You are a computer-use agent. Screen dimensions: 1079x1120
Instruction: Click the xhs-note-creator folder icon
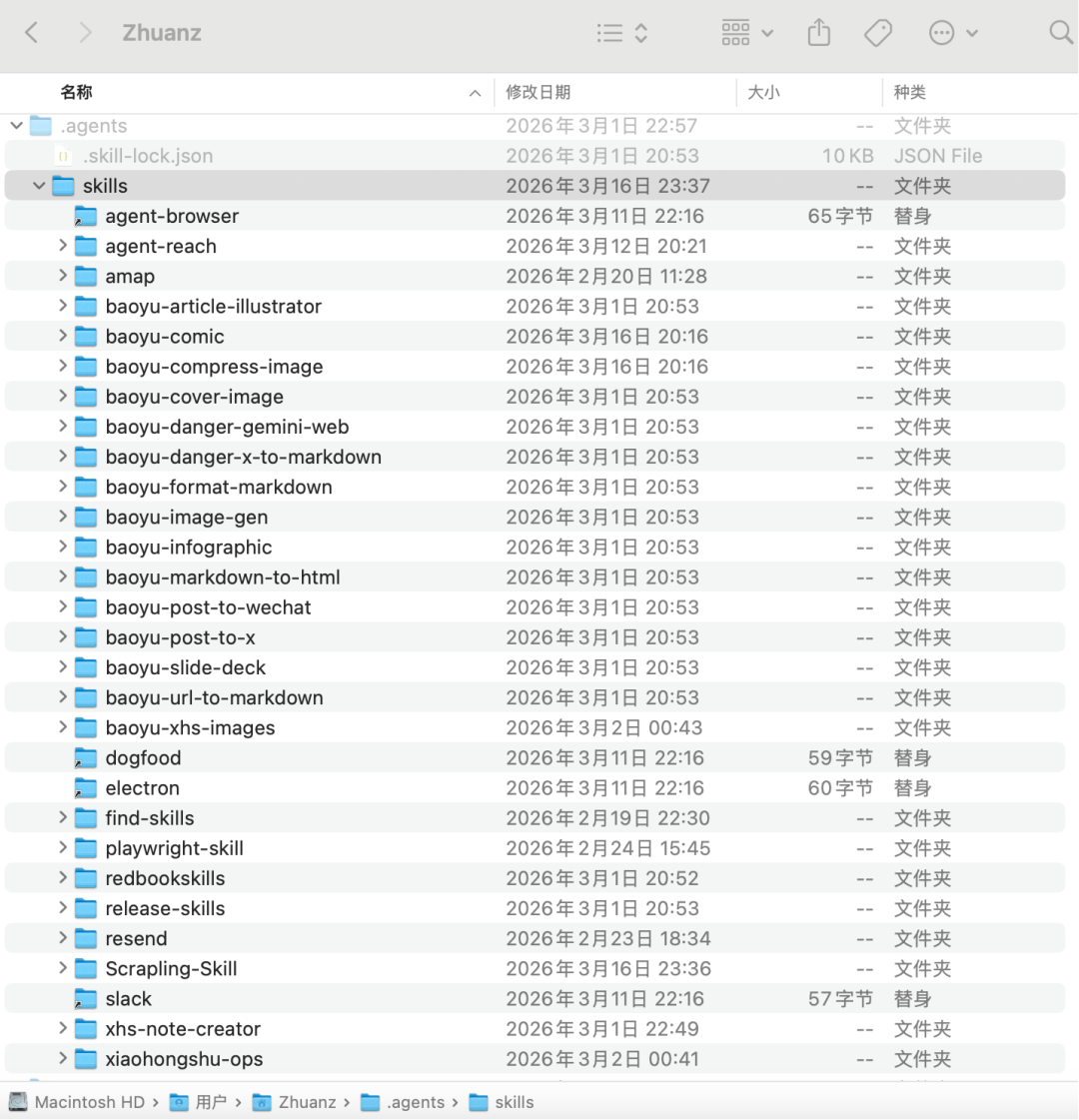point(86,1029)
